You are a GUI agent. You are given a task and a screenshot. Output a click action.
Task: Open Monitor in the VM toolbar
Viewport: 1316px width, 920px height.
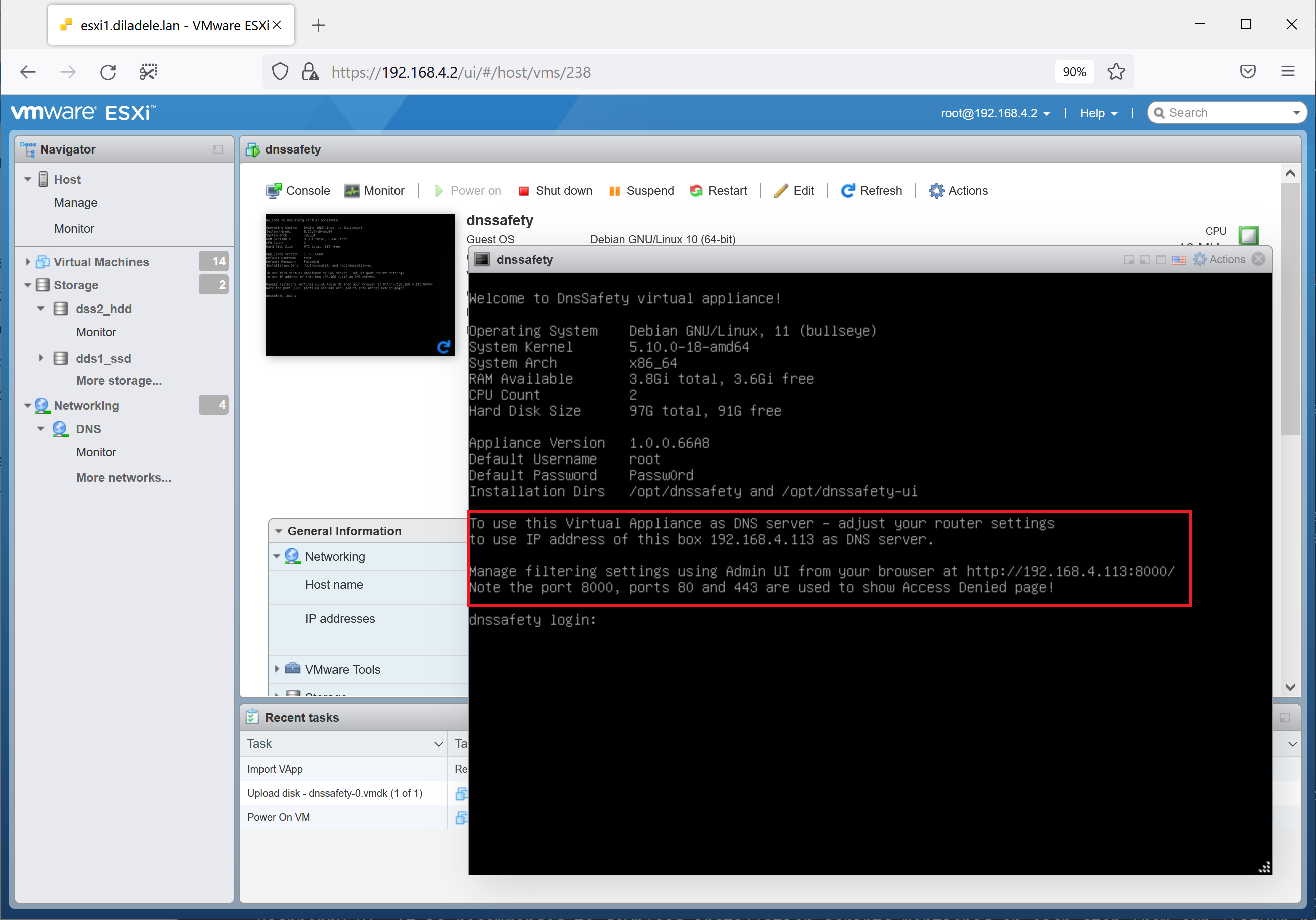(x=374, y=191)
